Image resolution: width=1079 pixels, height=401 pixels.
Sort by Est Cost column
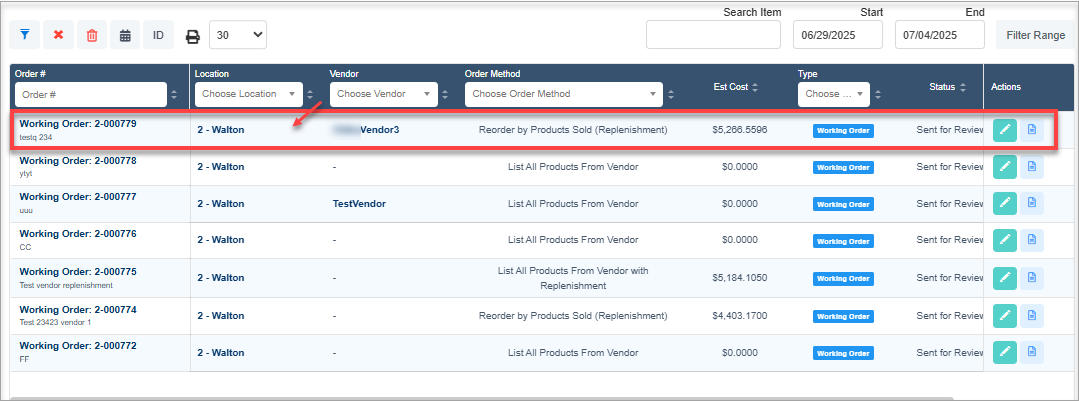point(736,87)
